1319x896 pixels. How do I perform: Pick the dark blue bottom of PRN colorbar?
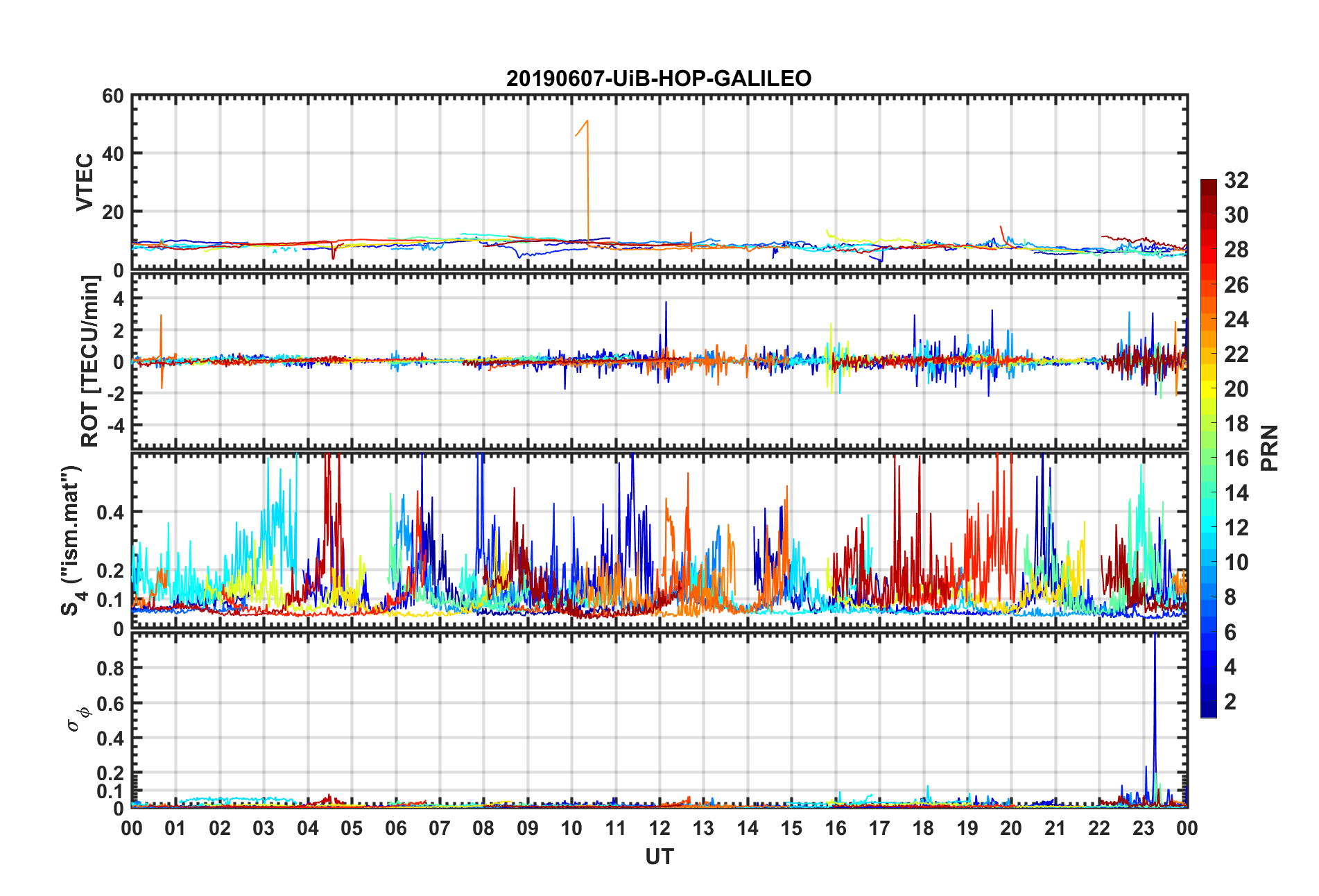[1208, 712]
